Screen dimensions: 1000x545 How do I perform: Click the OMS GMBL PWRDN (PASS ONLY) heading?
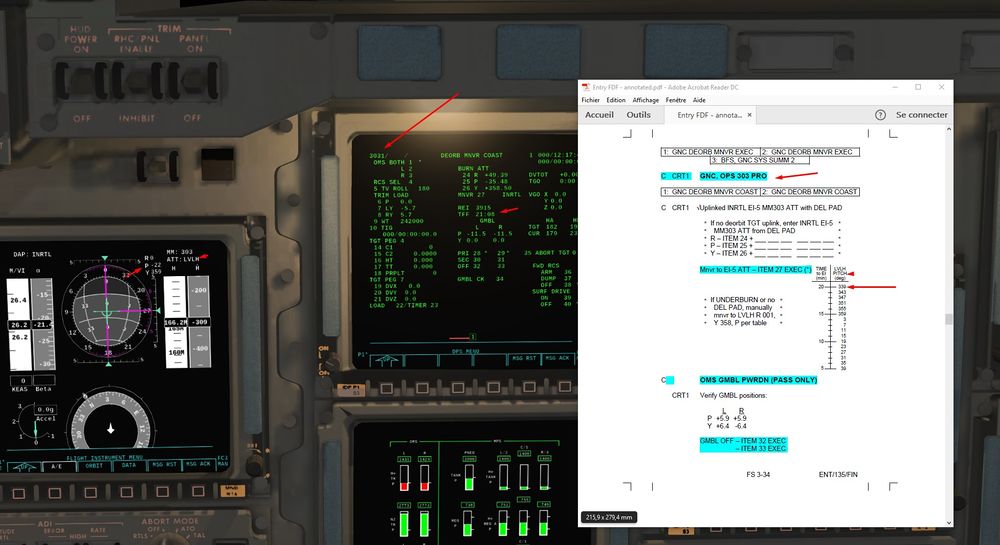click(x=758, y=380)
